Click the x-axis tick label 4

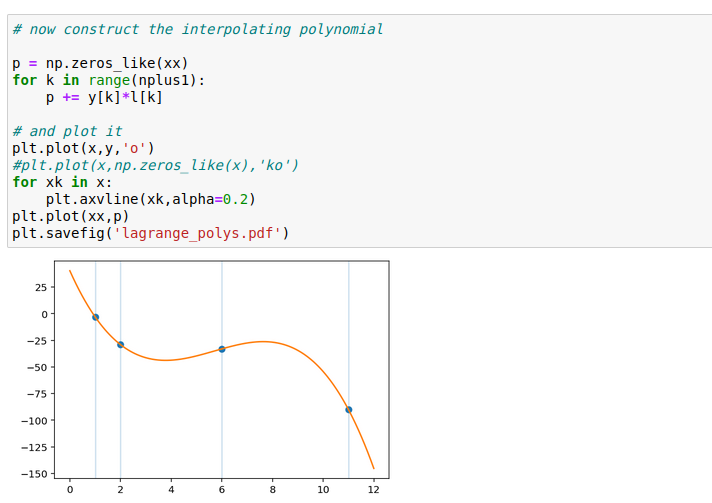[x=171, y=490]
